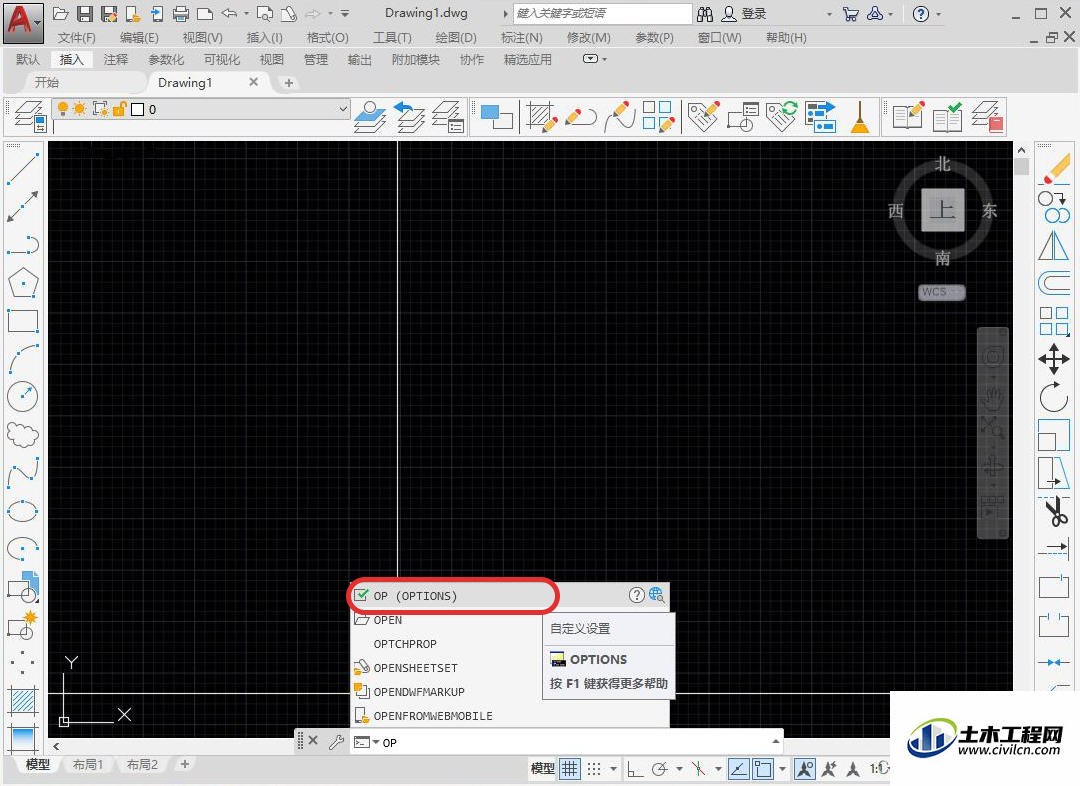
Task: Open the command line recent commands dropdown
Action: tap(376, 742)
